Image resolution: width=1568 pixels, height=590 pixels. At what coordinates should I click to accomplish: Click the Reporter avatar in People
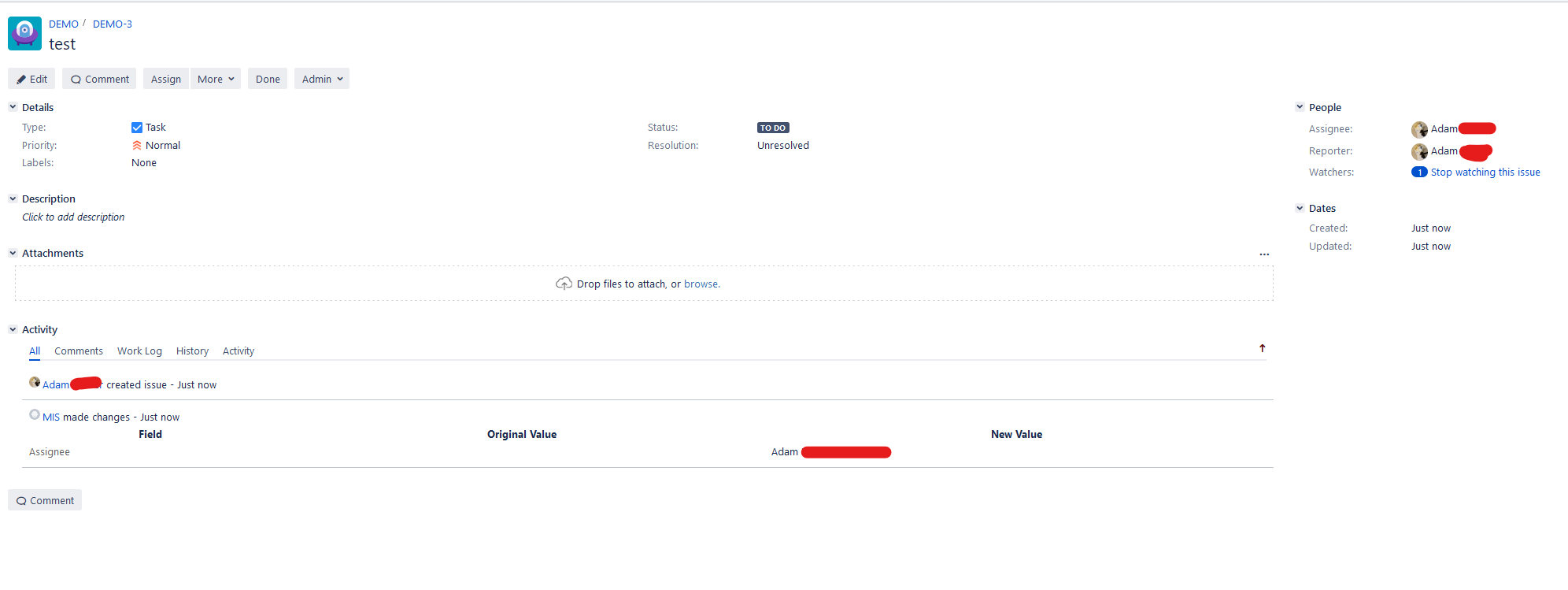[1419, 151]
